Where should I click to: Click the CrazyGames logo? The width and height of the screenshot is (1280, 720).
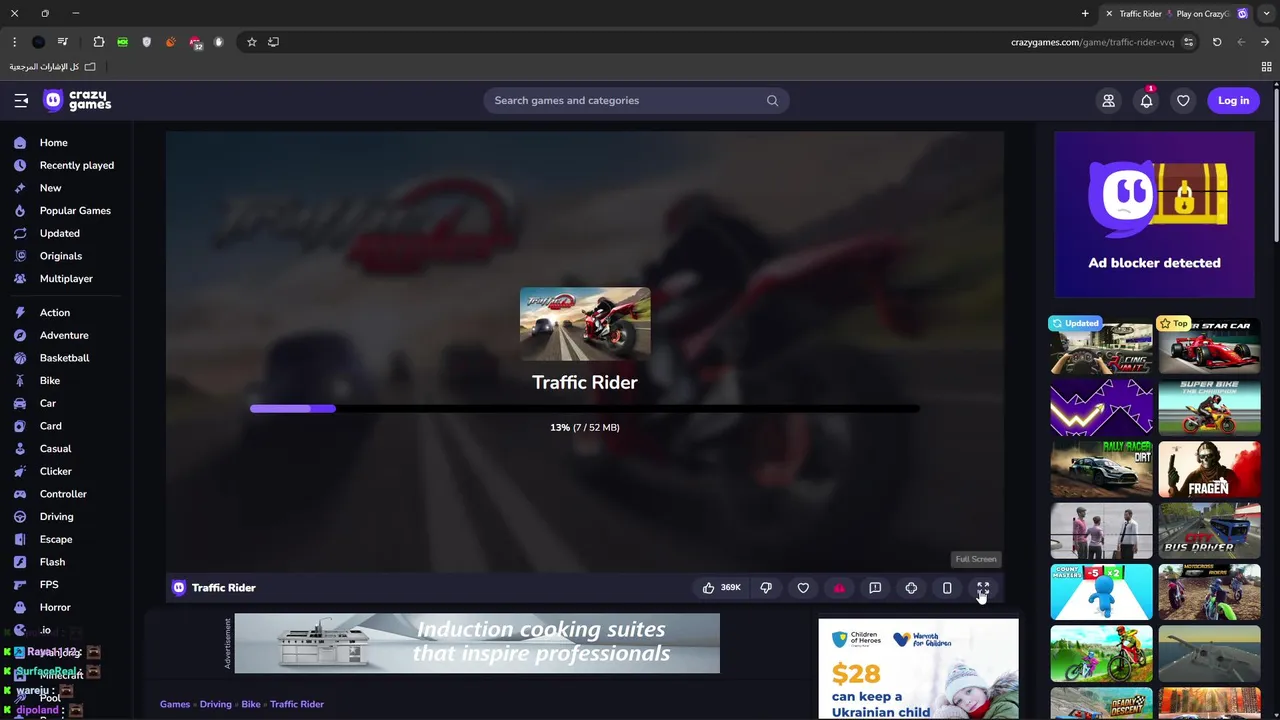[x=77, y=100]
